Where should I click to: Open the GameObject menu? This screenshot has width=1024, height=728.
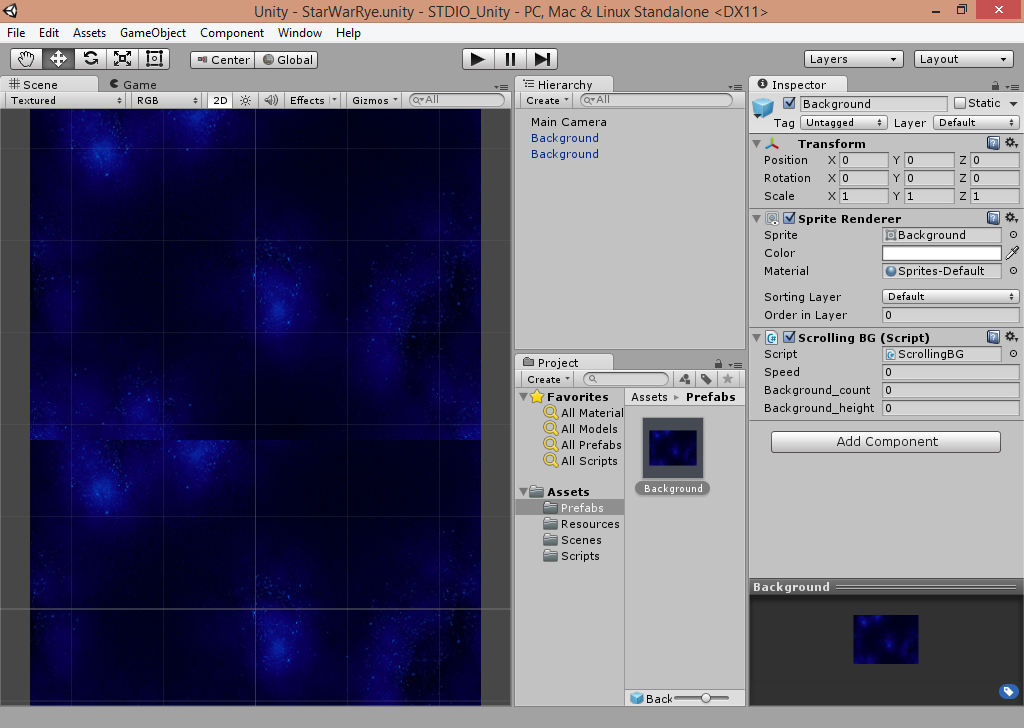tap(153, 33)
